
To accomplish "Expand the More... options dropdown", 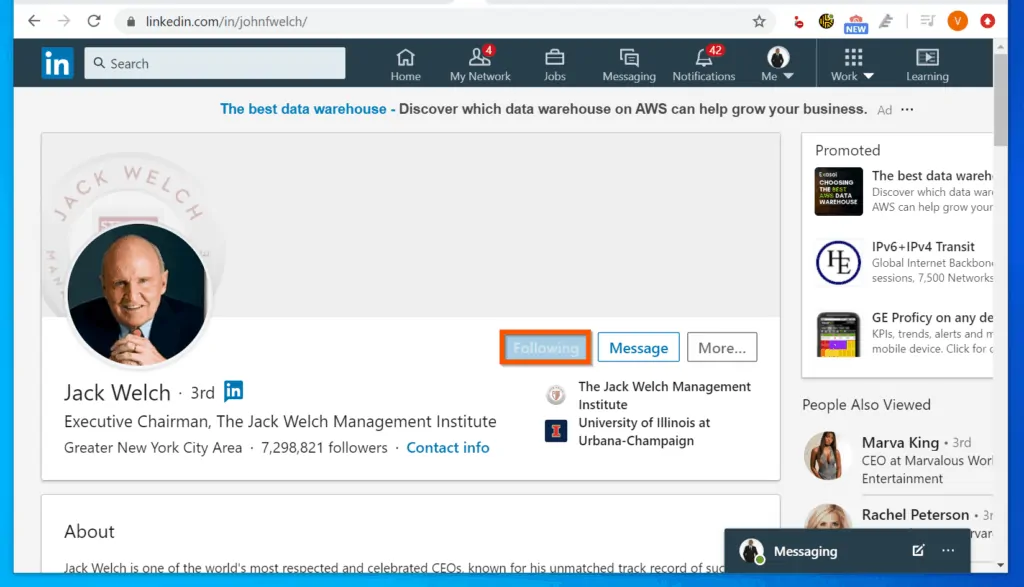I will (x=722, y=347).
